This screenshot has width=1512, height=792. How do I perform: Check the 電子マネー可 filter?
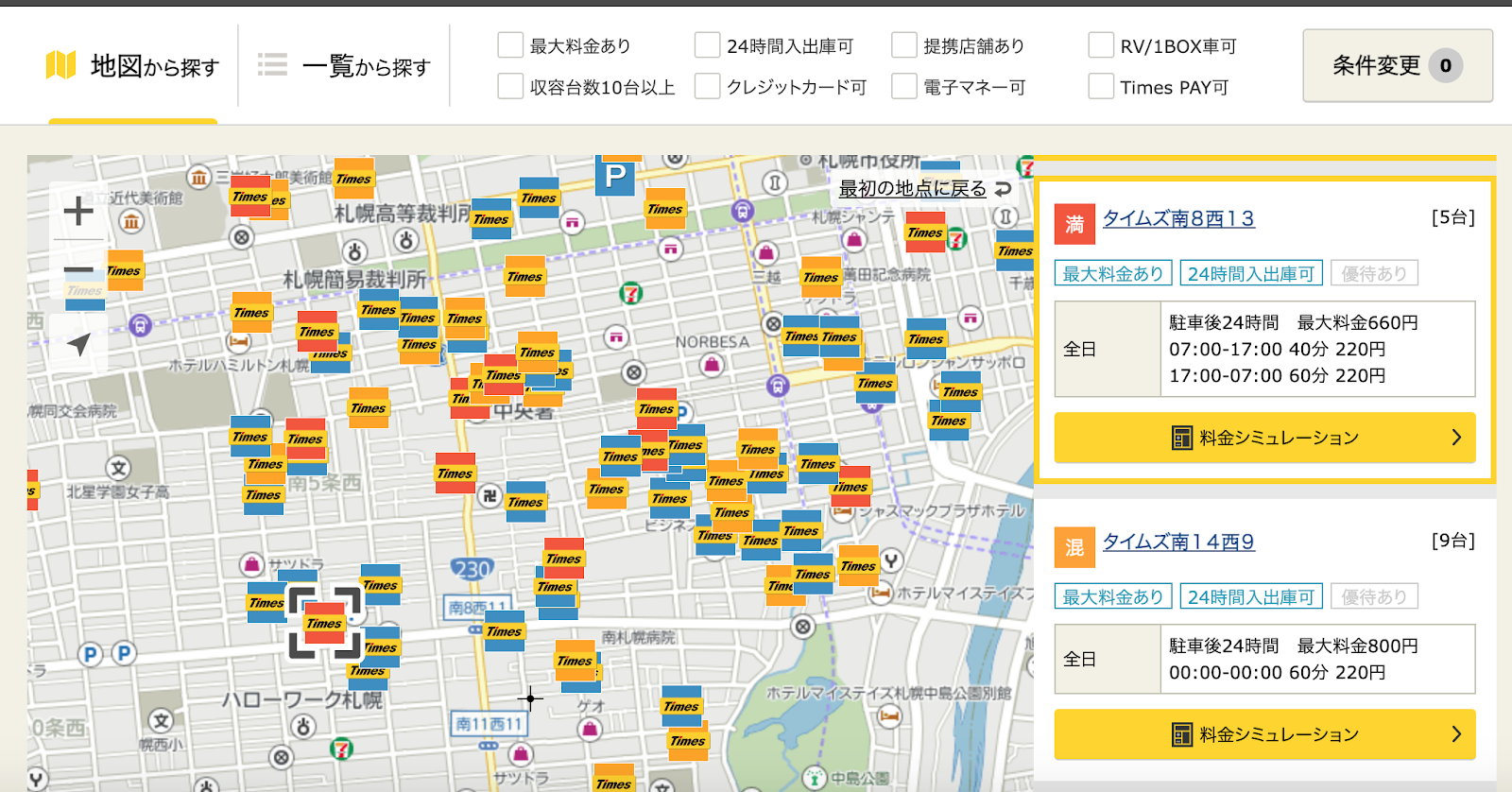click(904, 87)
